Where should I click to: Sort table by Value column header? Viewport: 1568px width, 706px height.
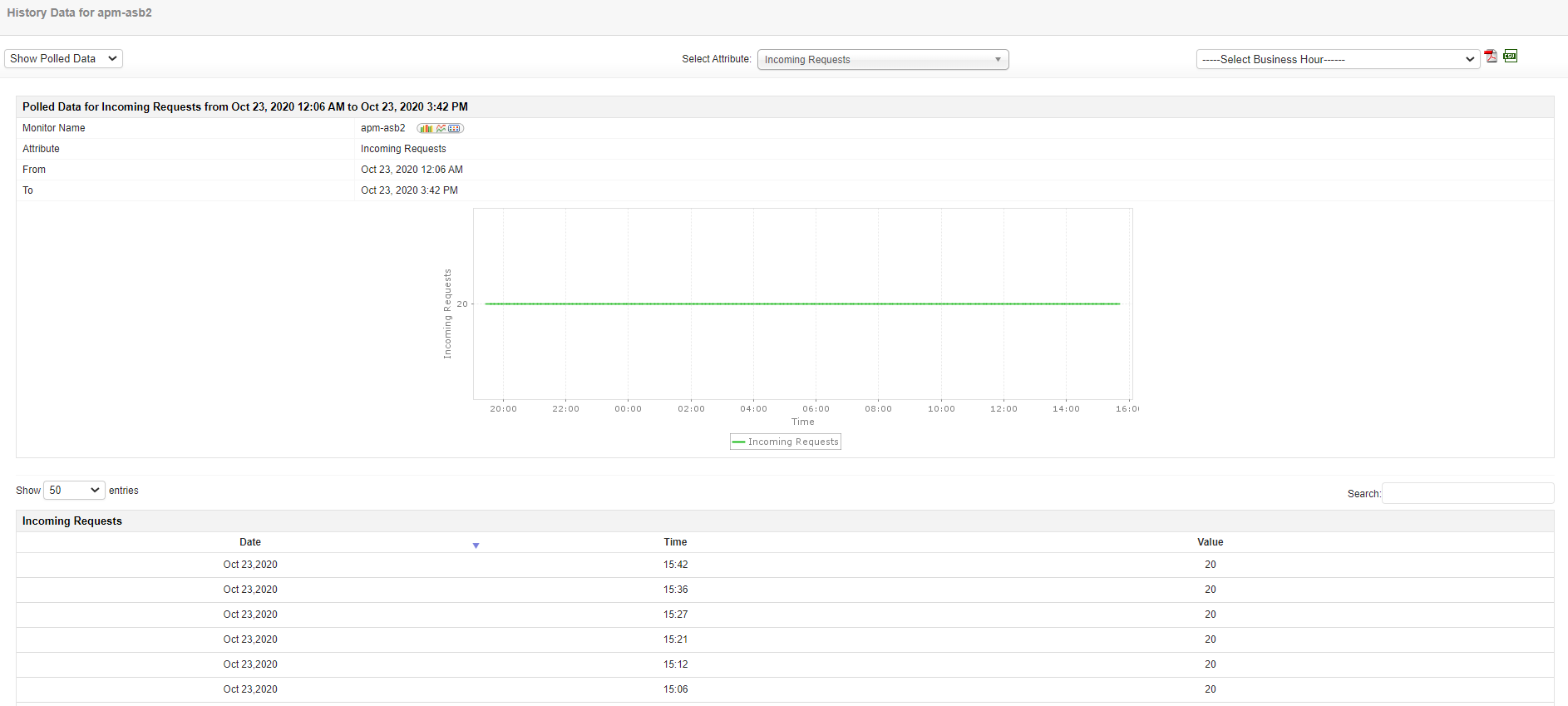(x=1210, y=542)
